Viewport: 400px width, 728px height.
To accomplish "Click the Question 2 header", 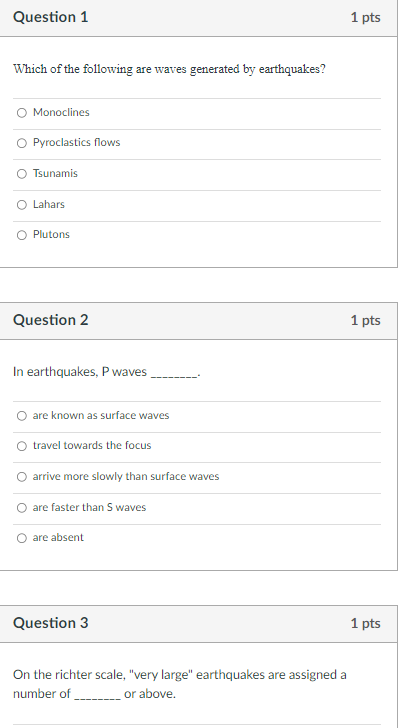I will point(51,320).
